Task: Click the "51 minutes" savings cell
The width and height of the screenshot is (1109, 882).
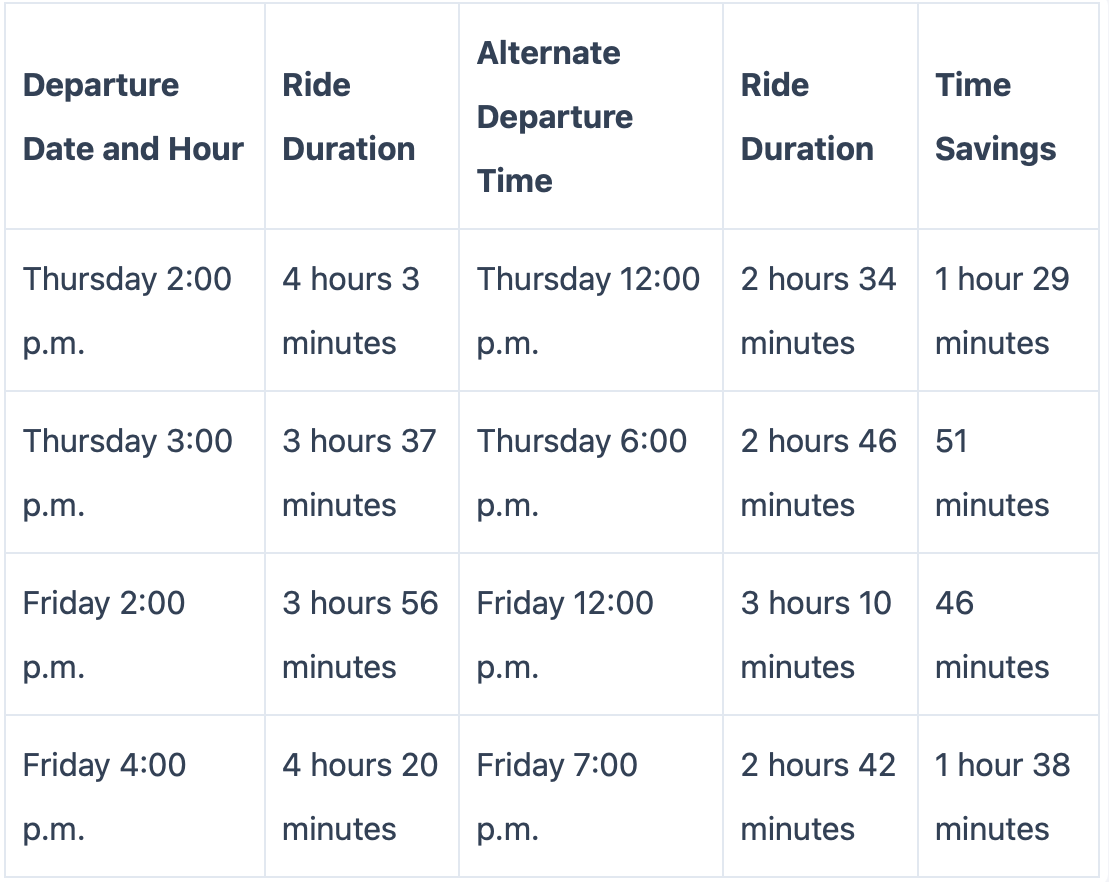Action: tap(1009, 472)
